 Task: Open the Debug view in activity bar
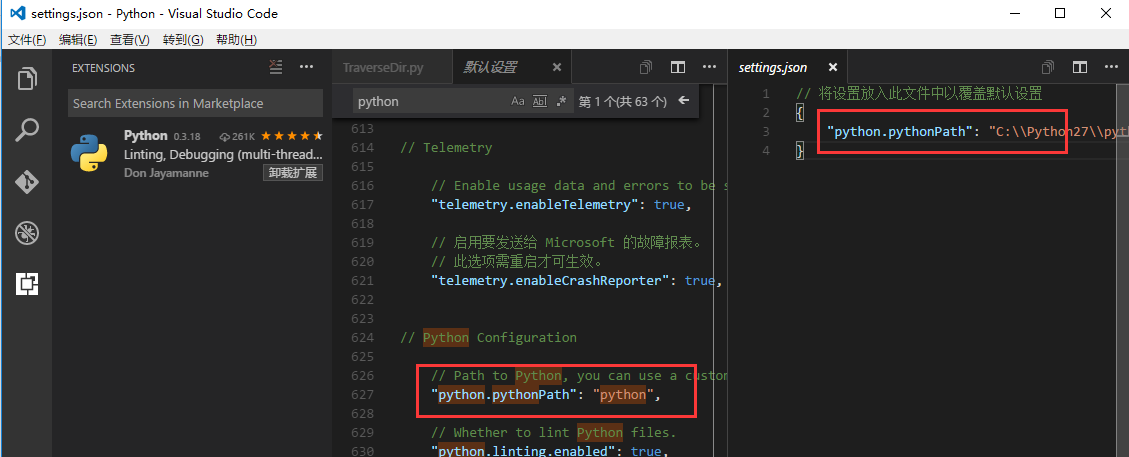[27, 233]
